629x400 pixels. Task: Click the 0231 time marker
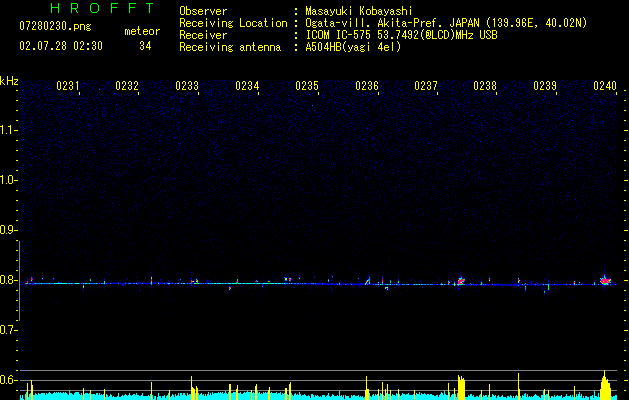tap(67, 86)
